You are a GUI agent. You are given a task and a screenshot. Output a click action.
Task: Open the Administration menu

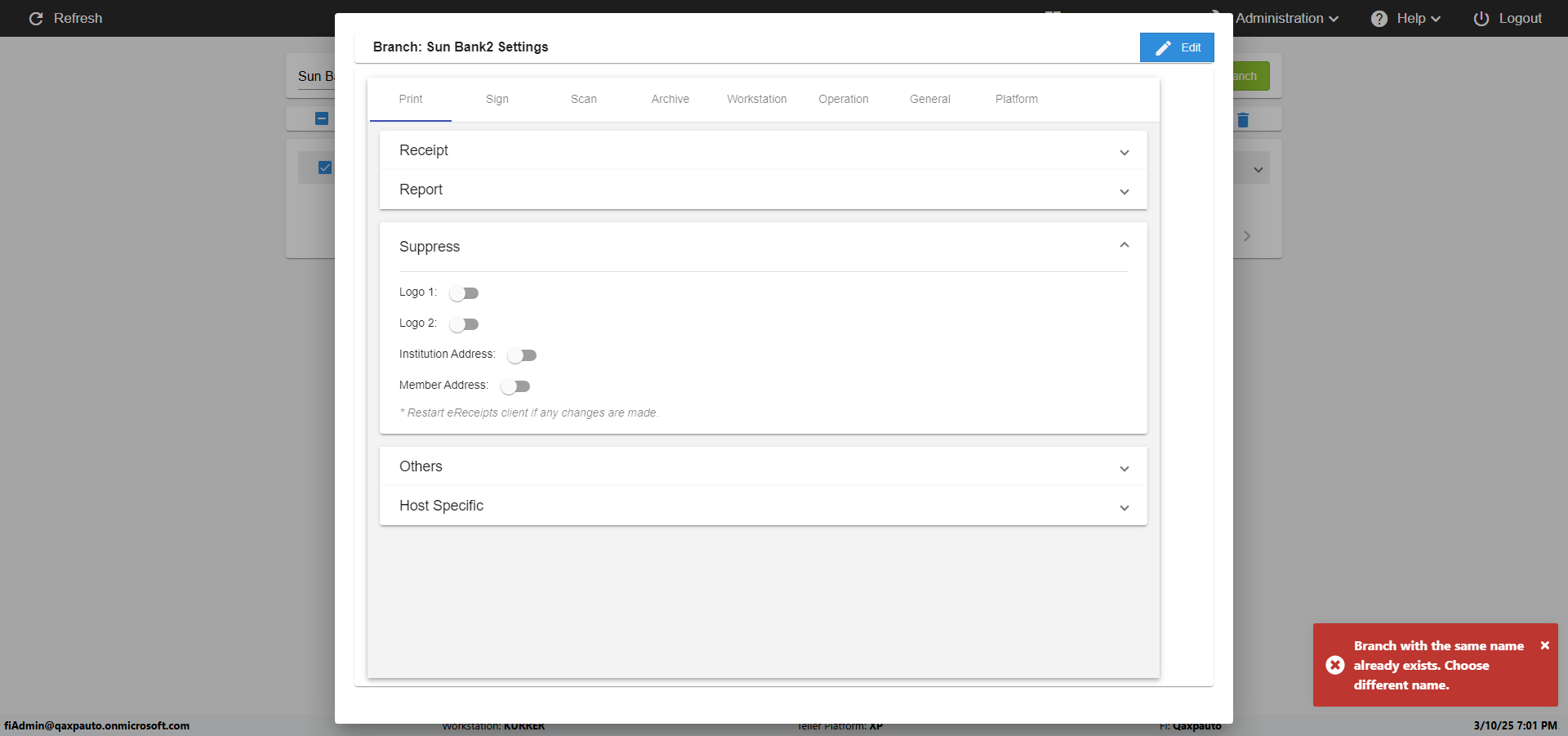(x=1286, y=18)
